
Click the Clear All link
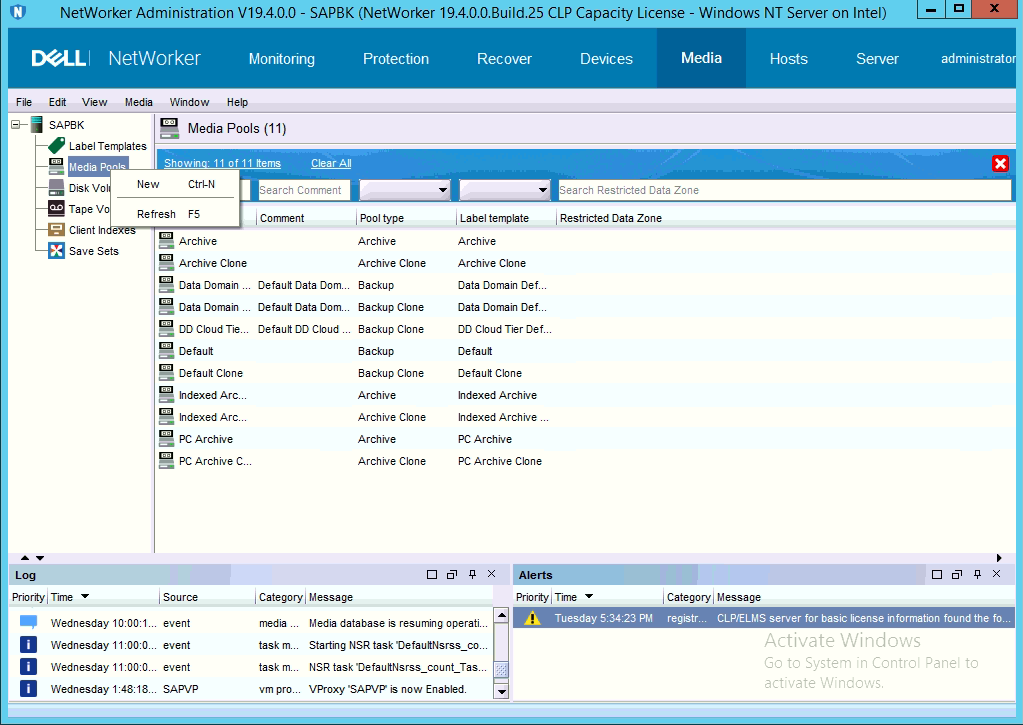(x=331, y=163)
